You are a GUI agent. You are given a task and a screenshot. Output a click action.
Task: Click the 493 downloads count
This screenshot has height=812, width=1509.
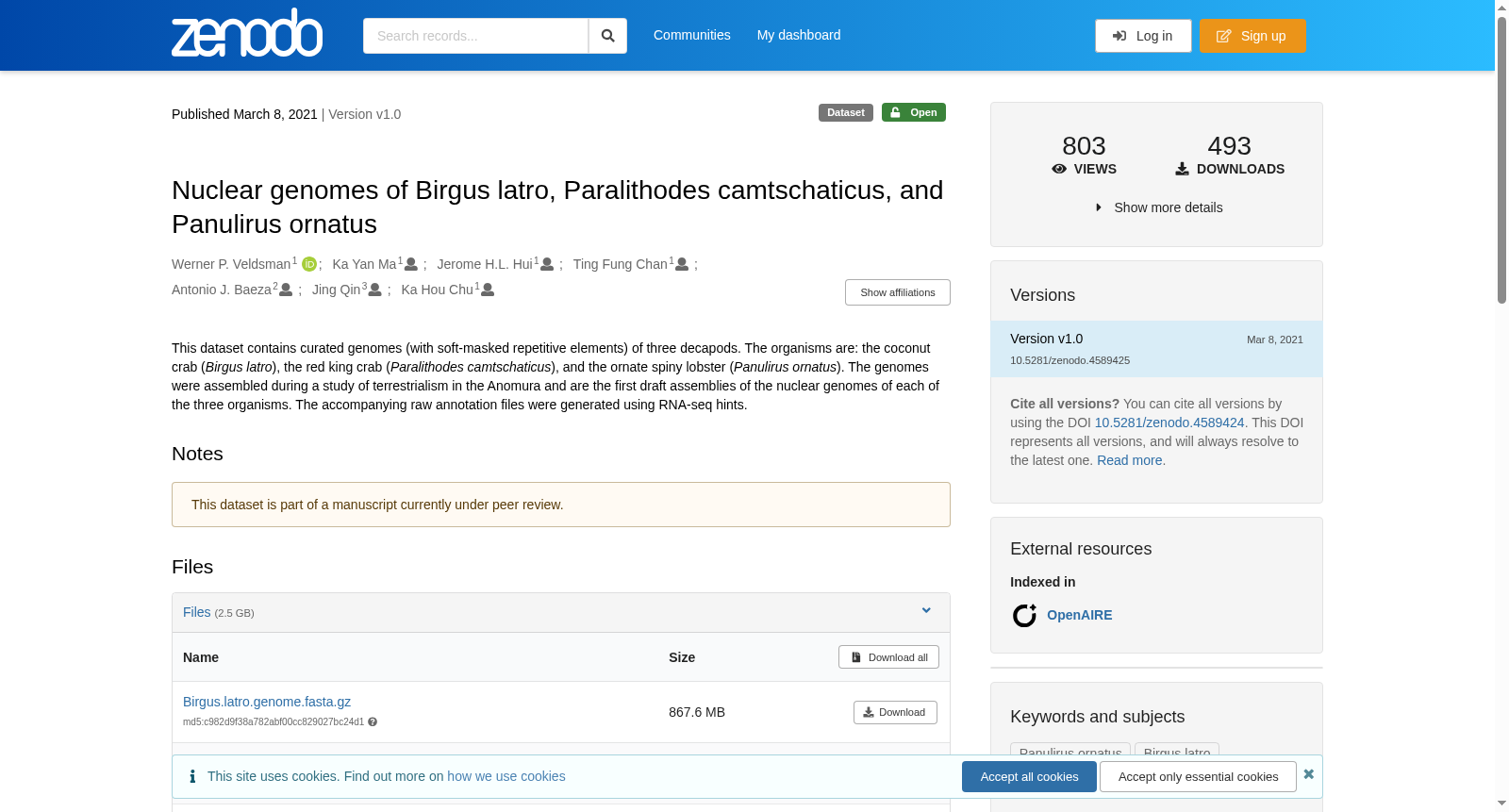tap(1230, 146)
